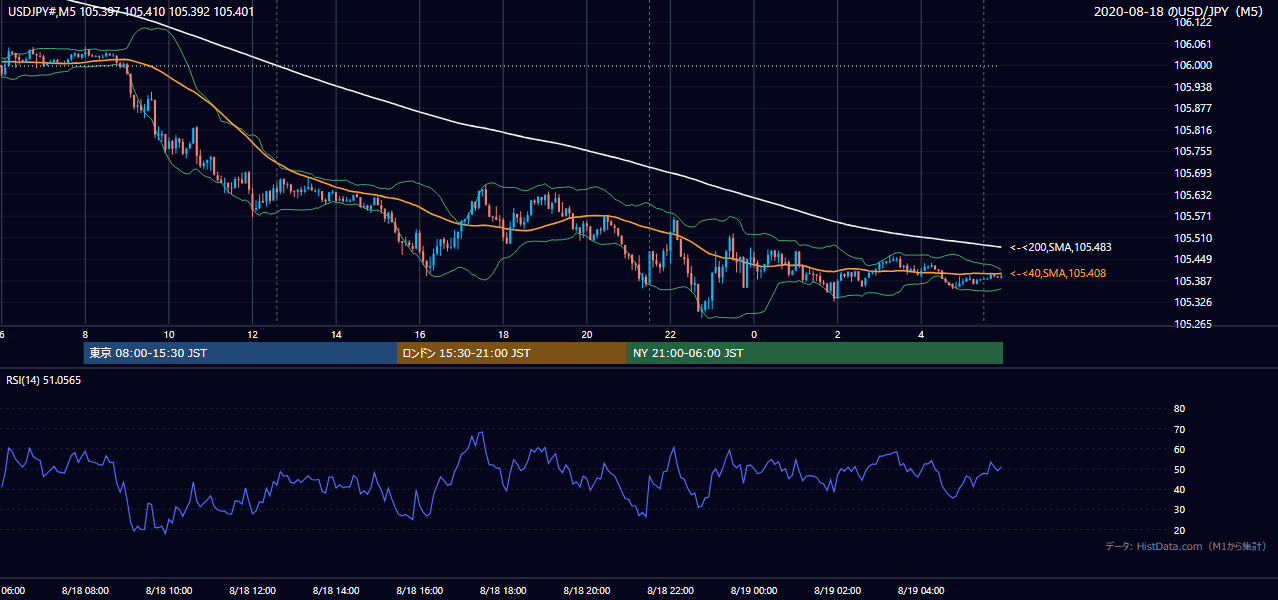
Task: Click price axis value 106.000
Action: (x=1193, y=65)
